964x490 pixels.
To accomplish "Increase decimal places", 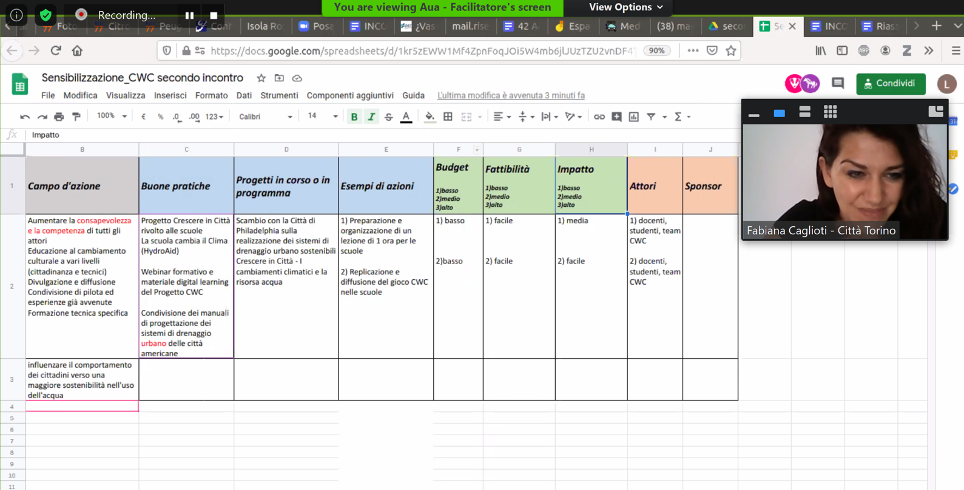I will point(194,116).
